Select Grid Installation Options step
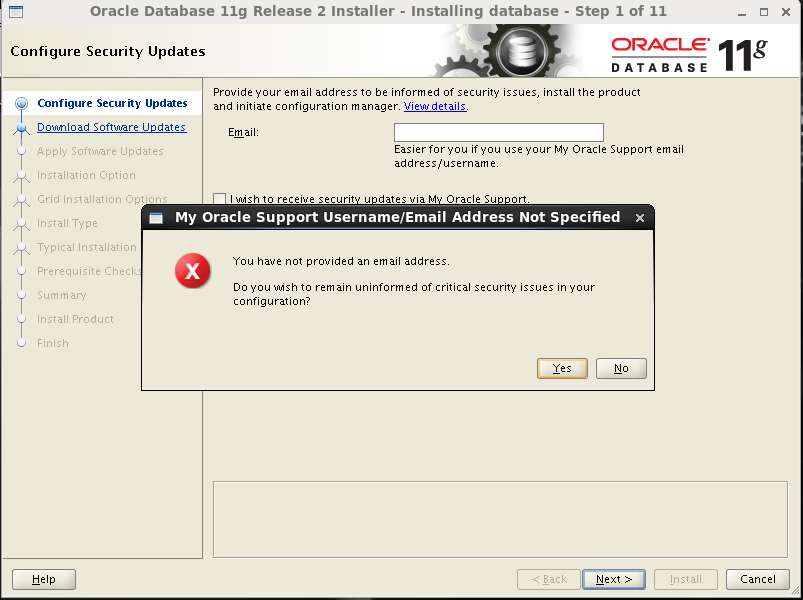803x600 pixels. pos(102,199)
